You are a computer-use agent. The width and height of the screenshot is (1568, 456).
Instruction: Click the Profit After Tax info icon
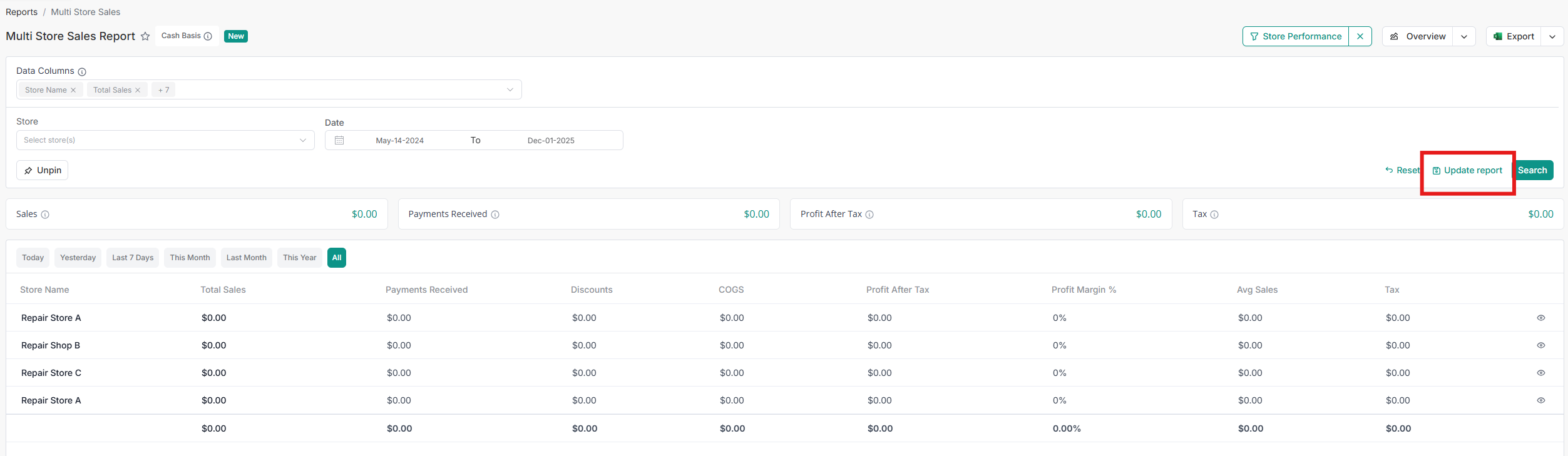[869, 215]
